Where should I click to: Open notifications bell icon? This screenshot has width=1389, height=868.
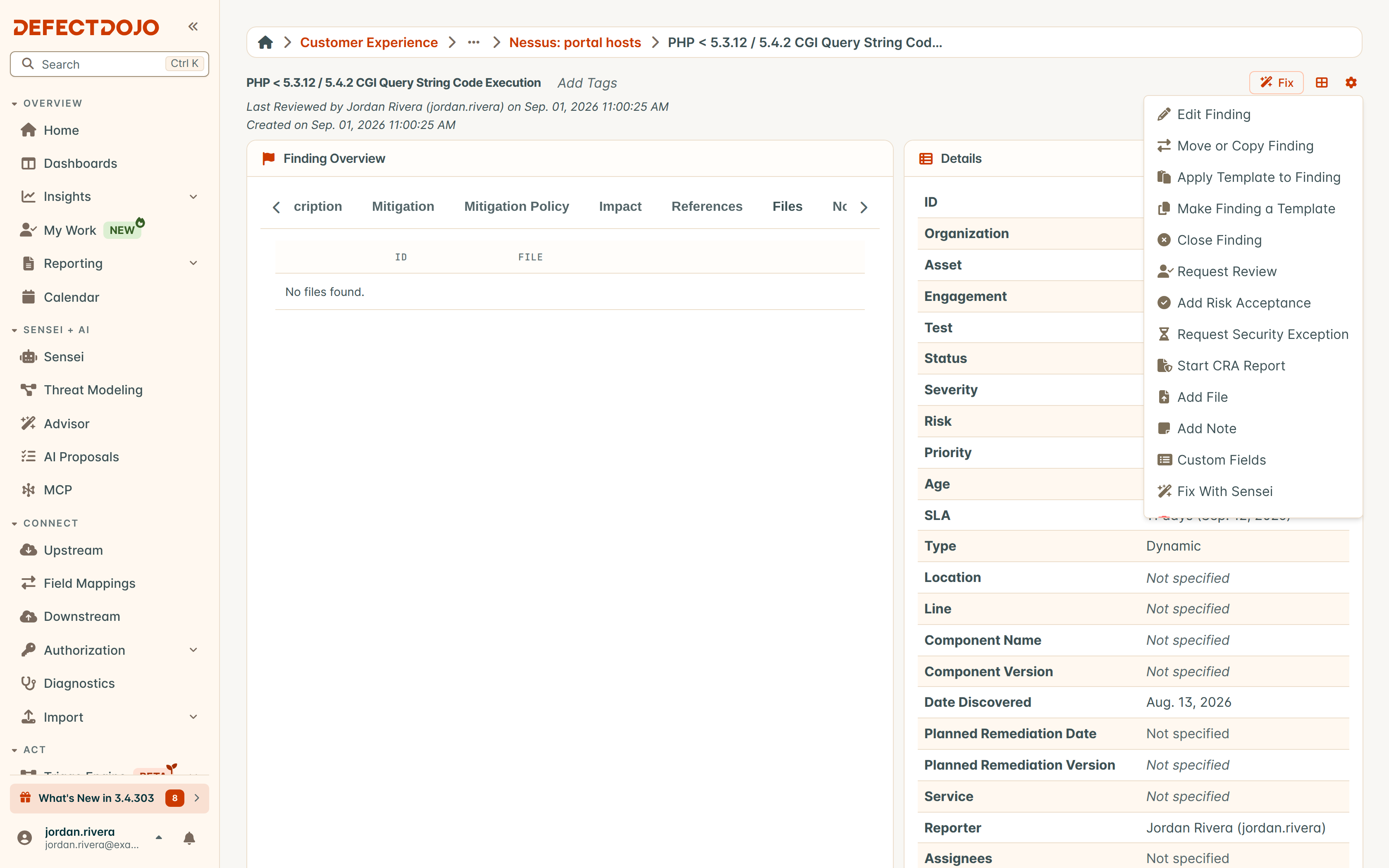(189, 838)
